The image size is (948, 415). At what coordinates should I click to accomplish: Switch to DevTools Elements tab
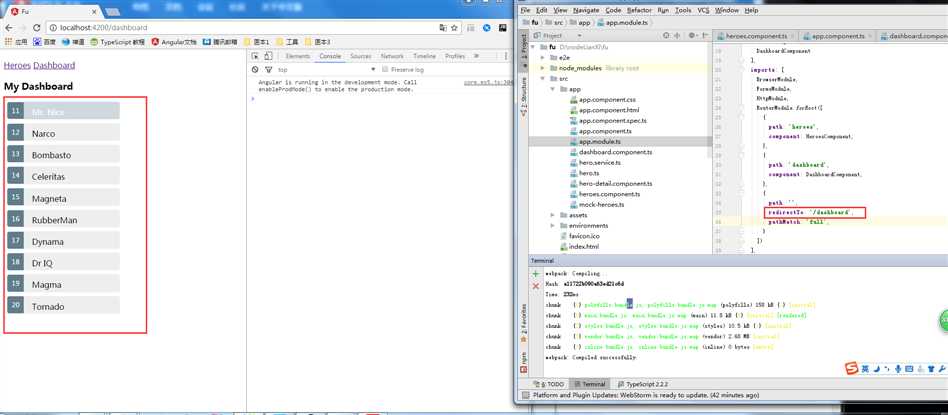pyautogui.click(x=297, y=56)
